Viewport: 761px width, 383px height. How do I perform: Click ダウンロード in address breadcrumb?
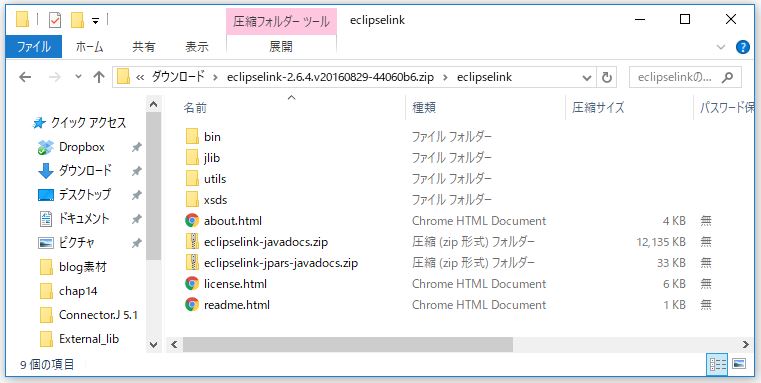[x=177, y=77]
